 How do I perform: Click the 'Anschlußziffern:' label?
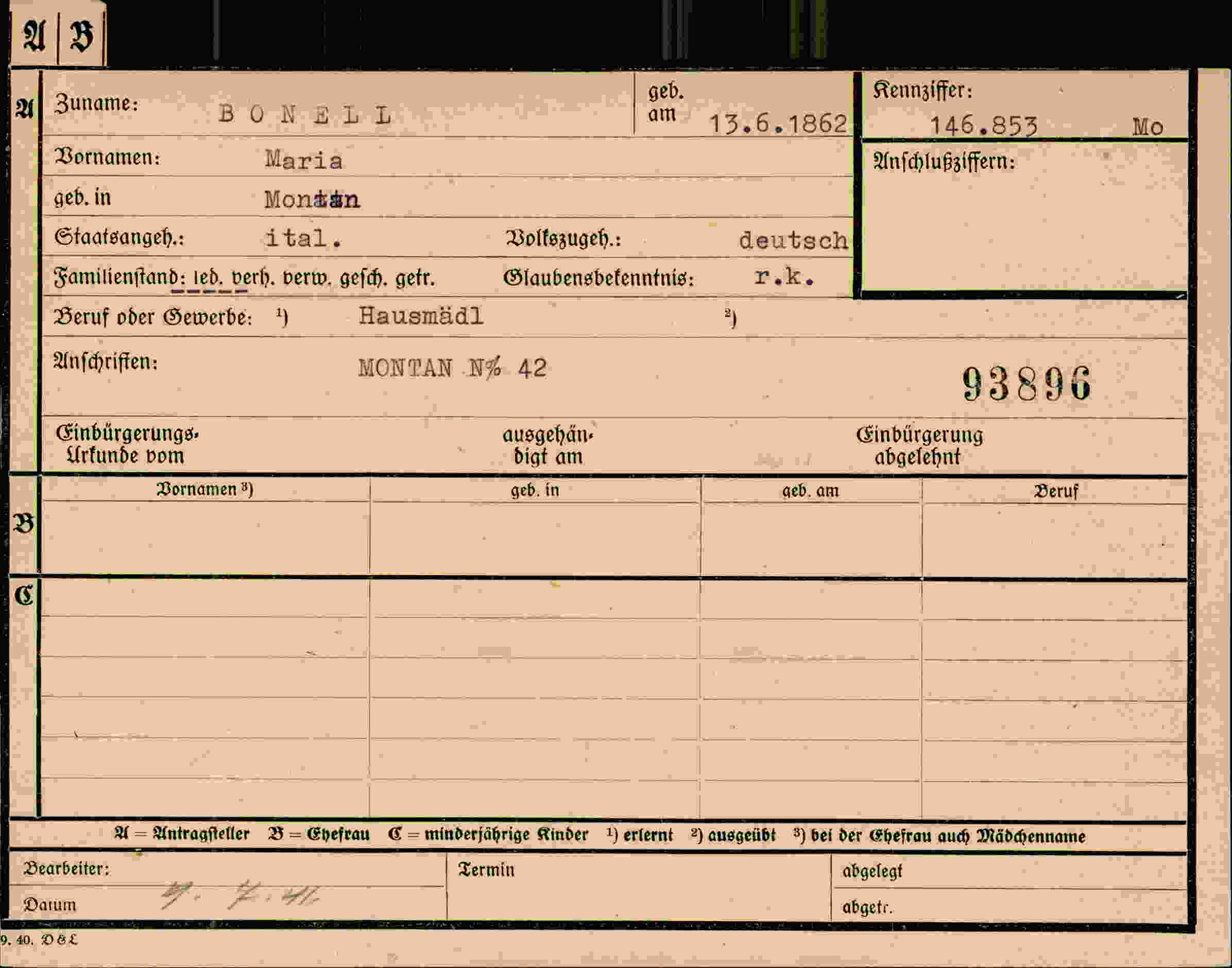tap(944, 162)
